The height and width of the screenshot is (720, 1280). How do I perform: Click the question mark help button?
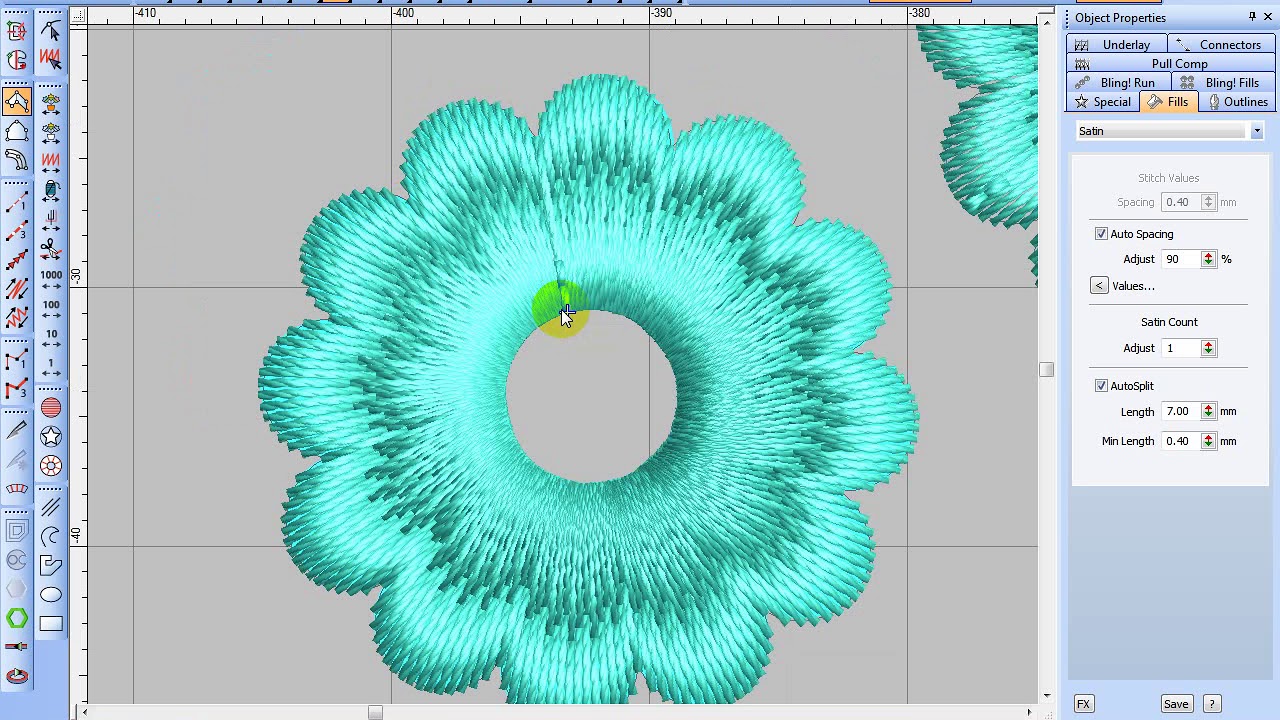pyautogui.click(x=1212, y=704)
